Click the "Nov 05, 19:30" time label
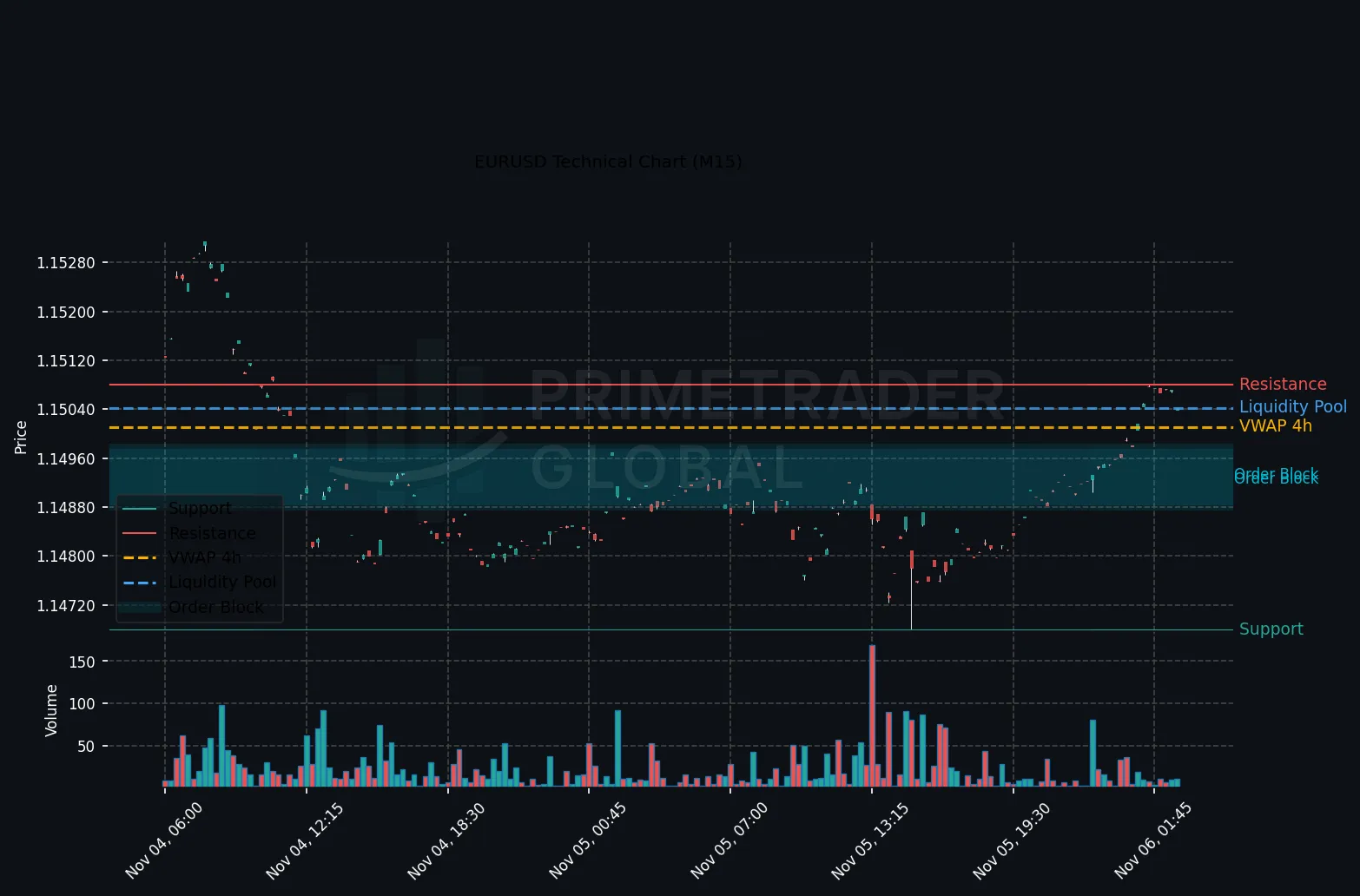The image size is (1360, 896). [1013, 840]
